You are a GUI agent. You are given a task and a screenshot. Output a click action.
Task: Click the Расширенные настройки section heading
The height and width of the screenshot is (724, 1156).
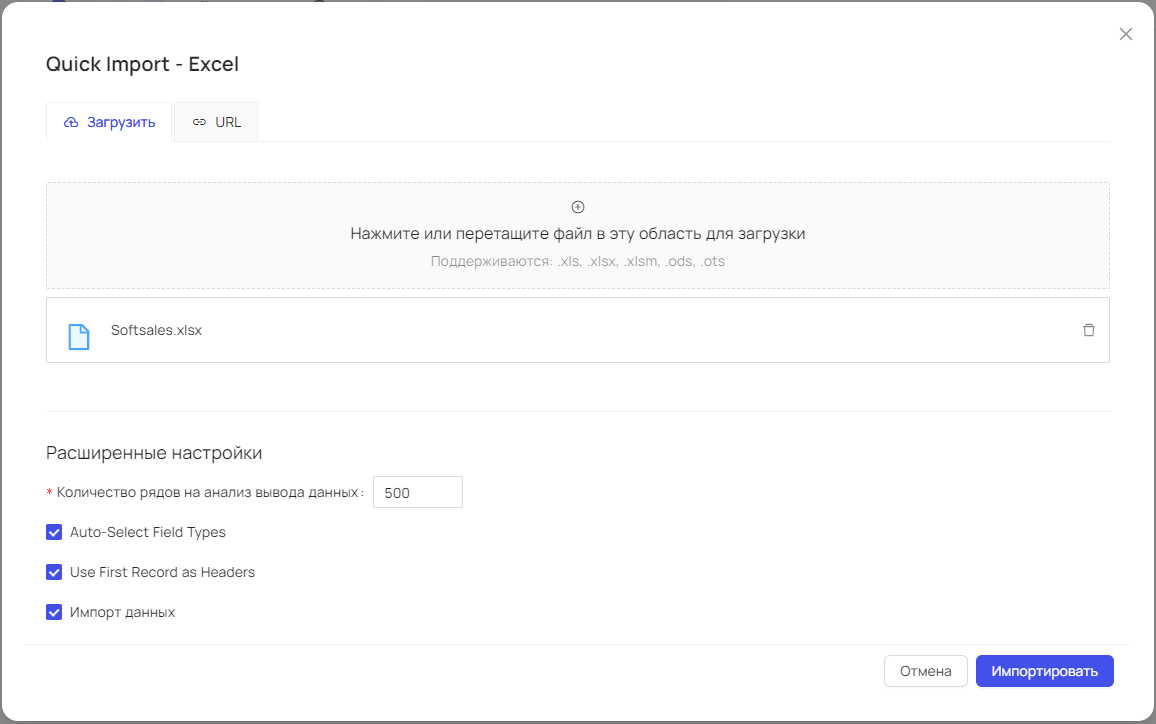coord(154,453)
